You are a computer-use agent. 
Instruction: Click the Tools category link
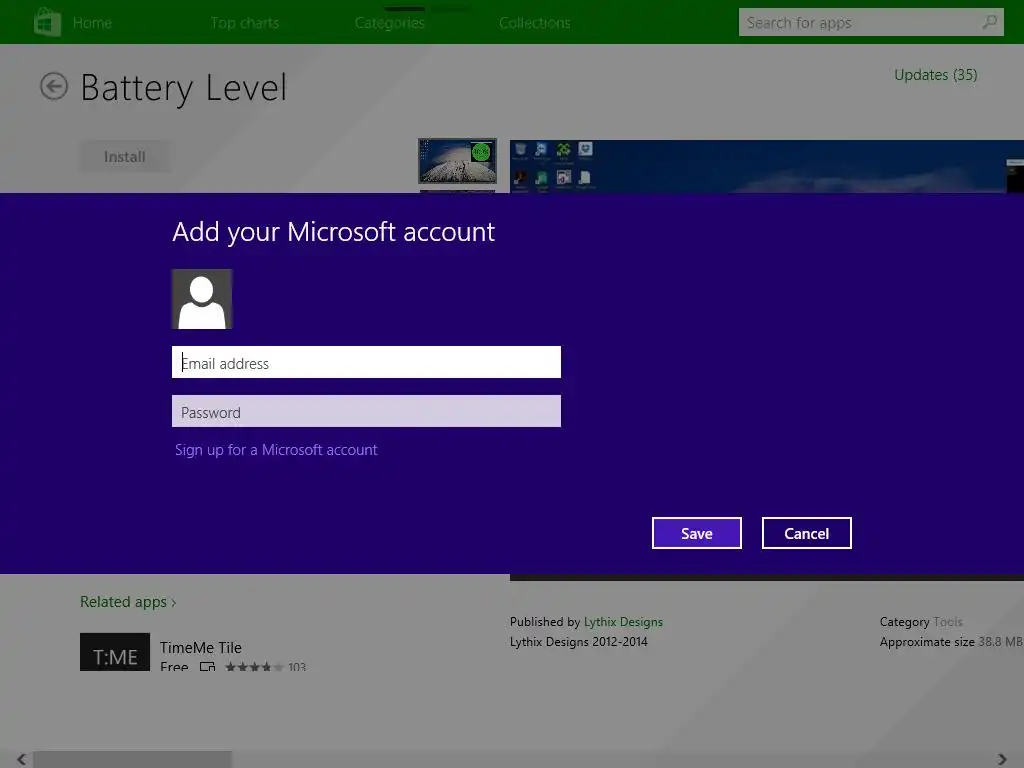tap(948, 622)
